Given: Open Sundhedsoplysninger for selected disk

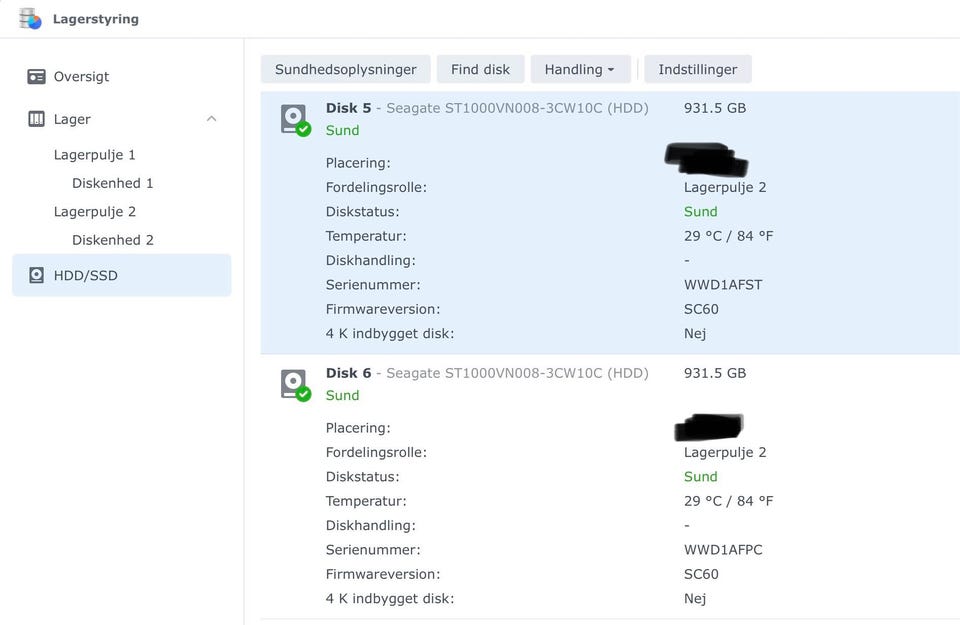Looking at the screenshot, I should tap(345, 69).
